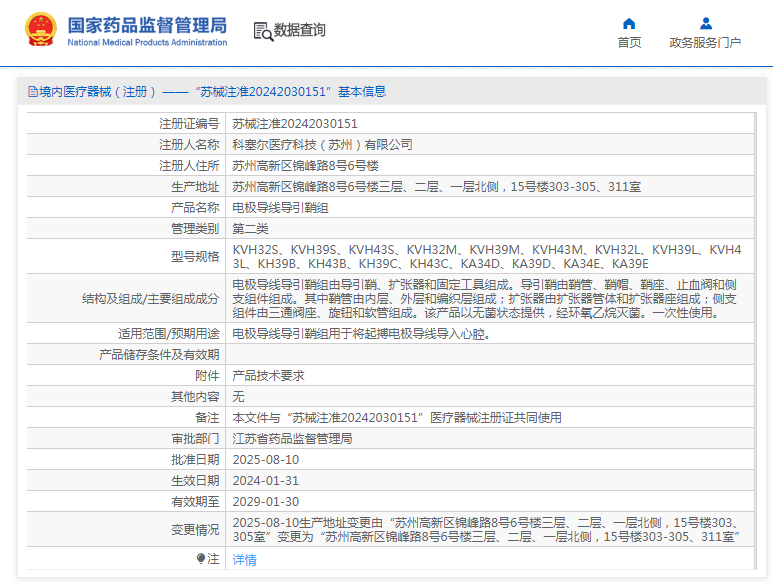The height and width of the screenshot is (583, 773).
Task: Open the 详情 details link
Action: (244, 560)
